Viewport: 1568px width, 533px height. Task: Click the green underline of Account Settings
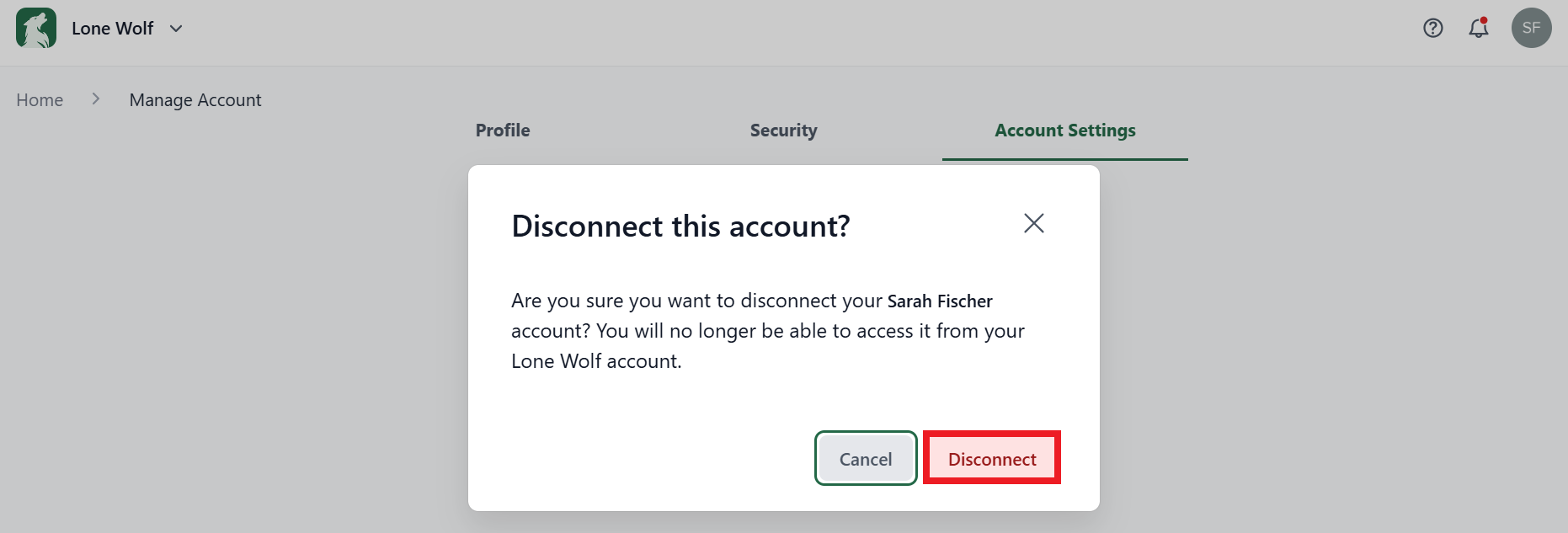click(x=1064, y=157)
